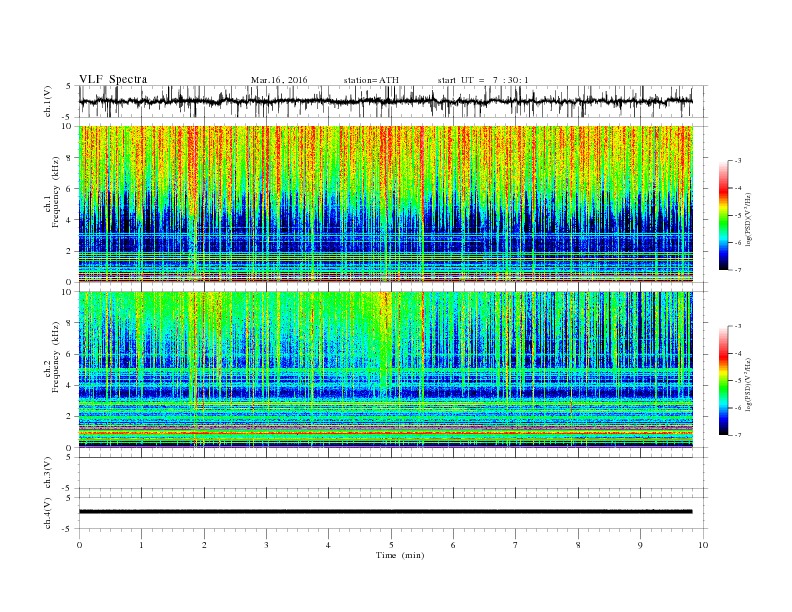The height and width of the screenshot is (612, 792).
Task: Click the upper log(PSD) colorbar label
Action: point(749,219)
